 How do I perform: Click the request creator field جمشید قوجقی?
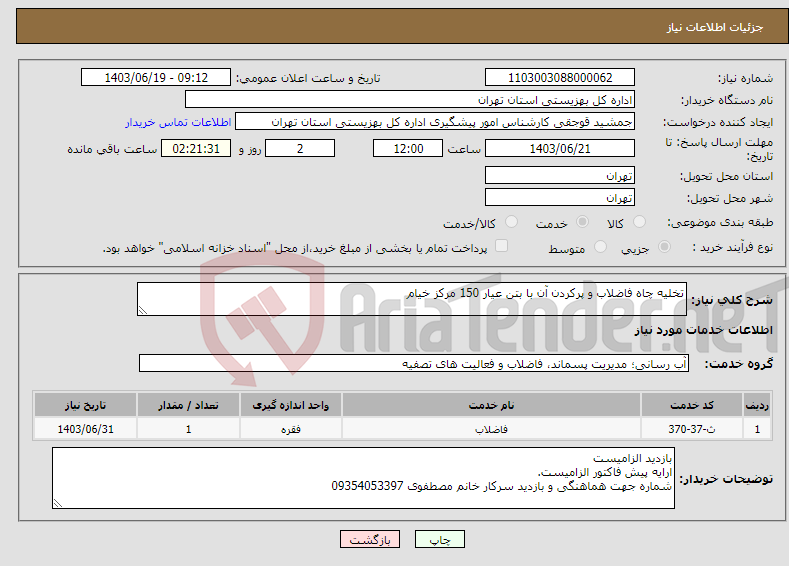435,122
